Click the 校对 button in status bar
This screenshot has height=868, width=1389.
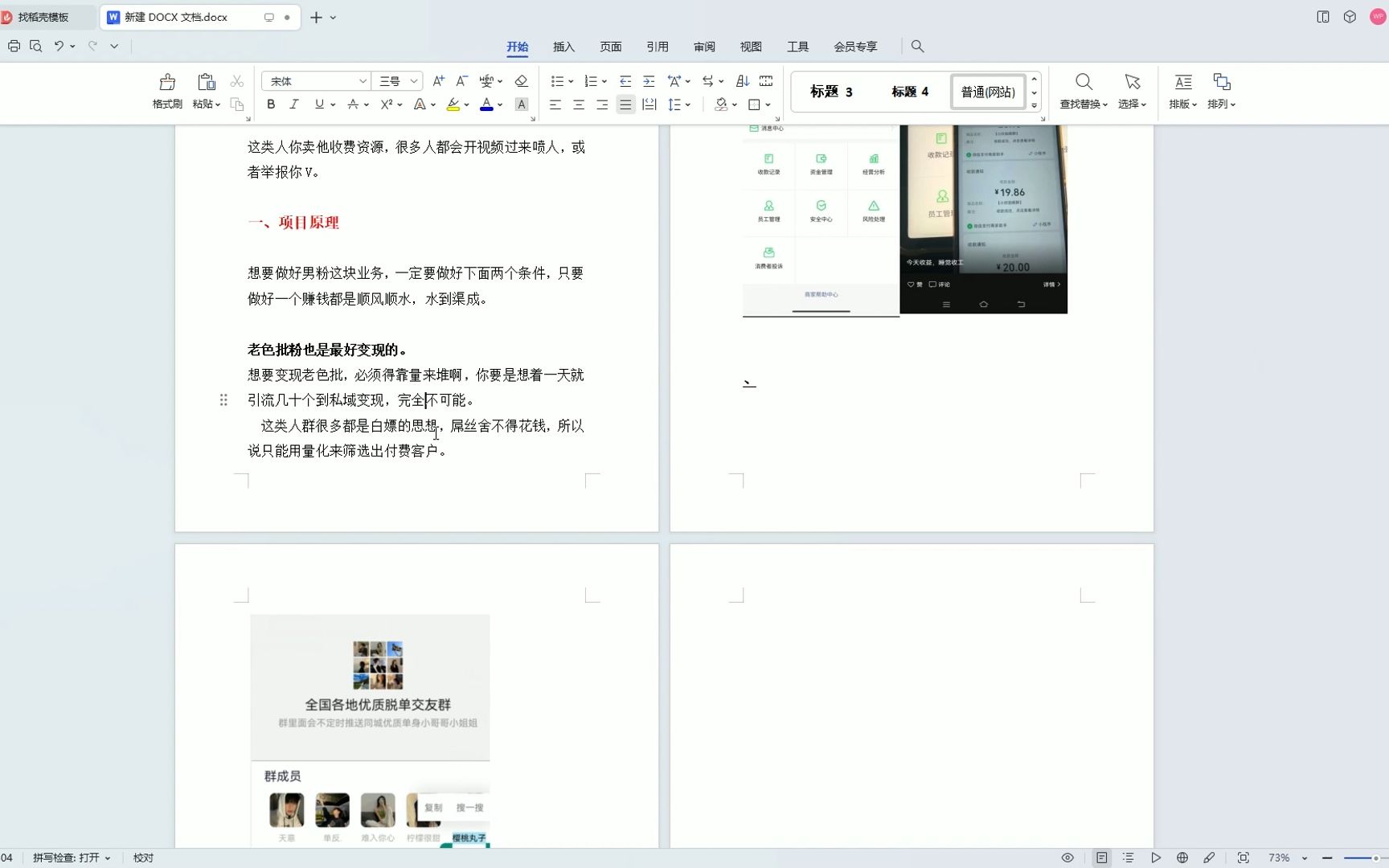pos(143,858)
